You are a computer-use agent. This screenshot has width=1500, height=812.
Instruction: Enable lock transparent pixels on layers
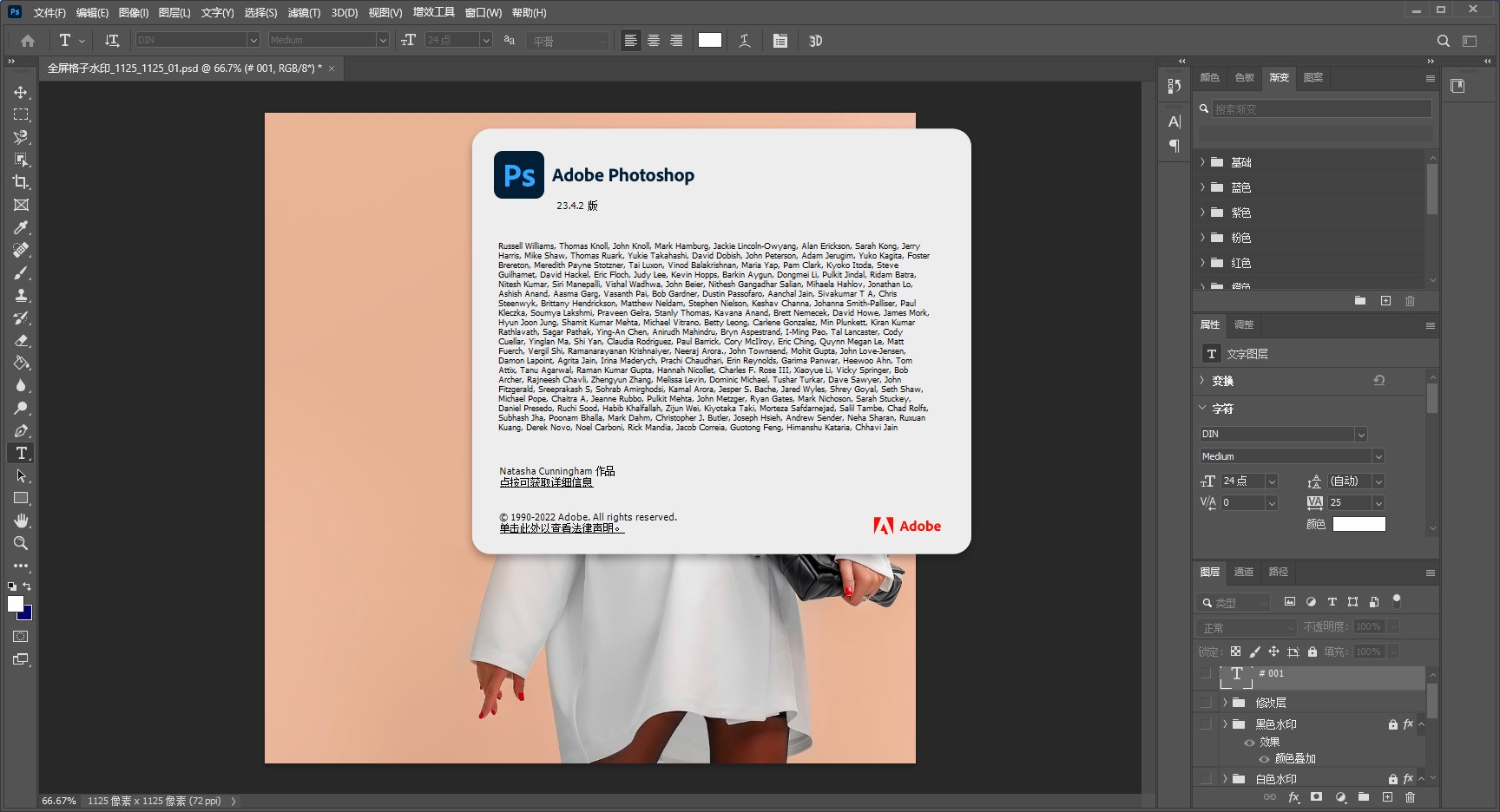click(1236, 652)
